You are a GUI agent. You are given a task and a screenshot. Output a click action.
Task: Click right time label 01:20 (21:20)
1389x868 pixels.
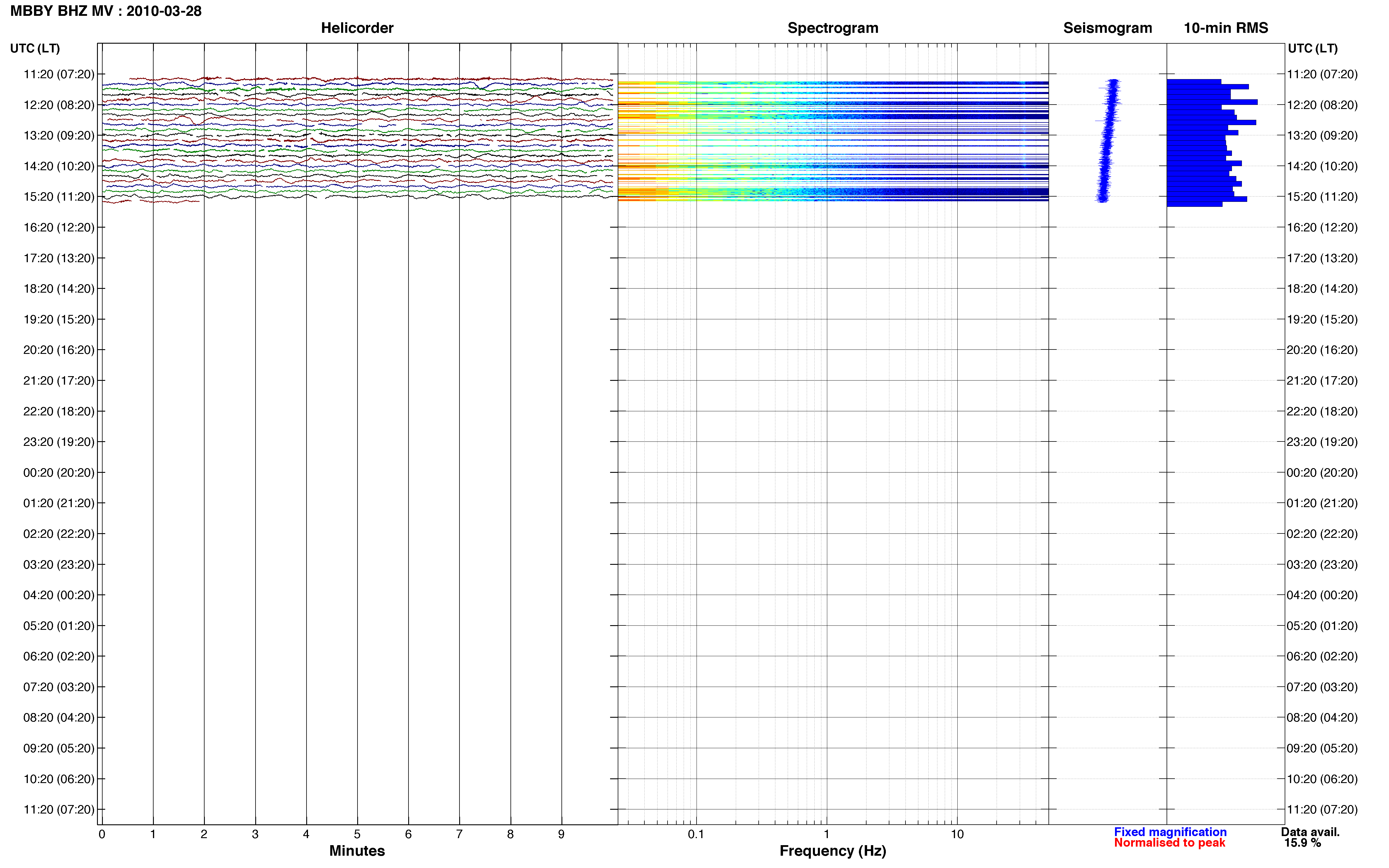pos(1322,503)
